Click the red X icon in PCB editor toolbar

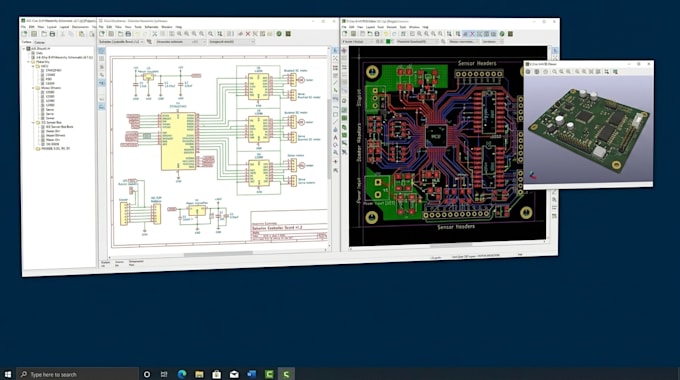pos(473,34)
